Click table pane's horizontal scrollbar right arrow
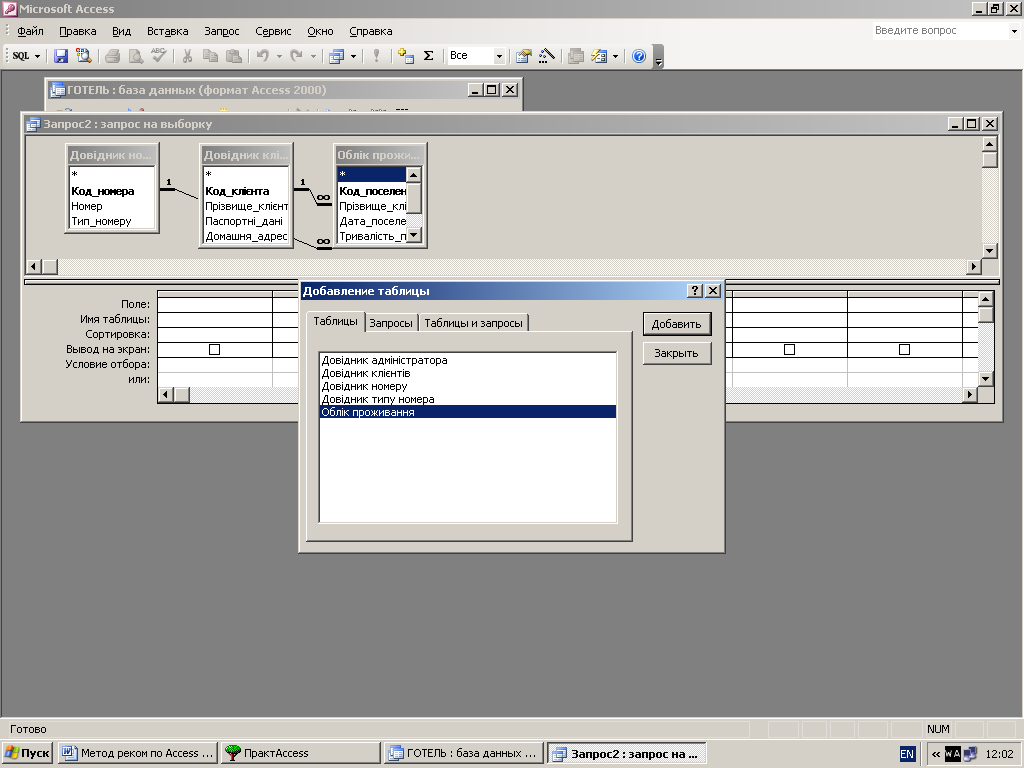1024x768 pixels. (x=974, y=266)
